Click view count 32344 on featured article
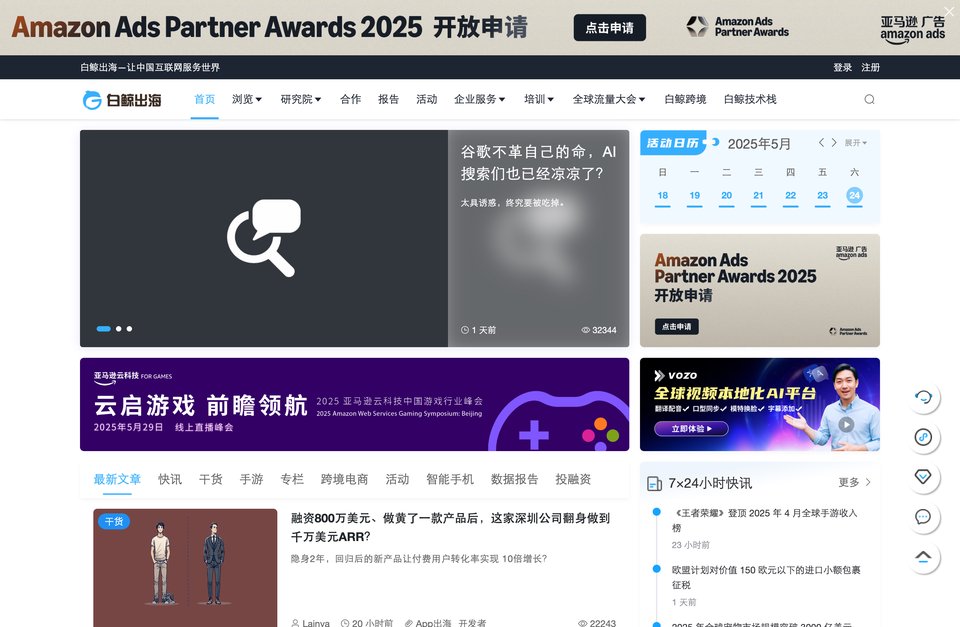 click(599, 330)
